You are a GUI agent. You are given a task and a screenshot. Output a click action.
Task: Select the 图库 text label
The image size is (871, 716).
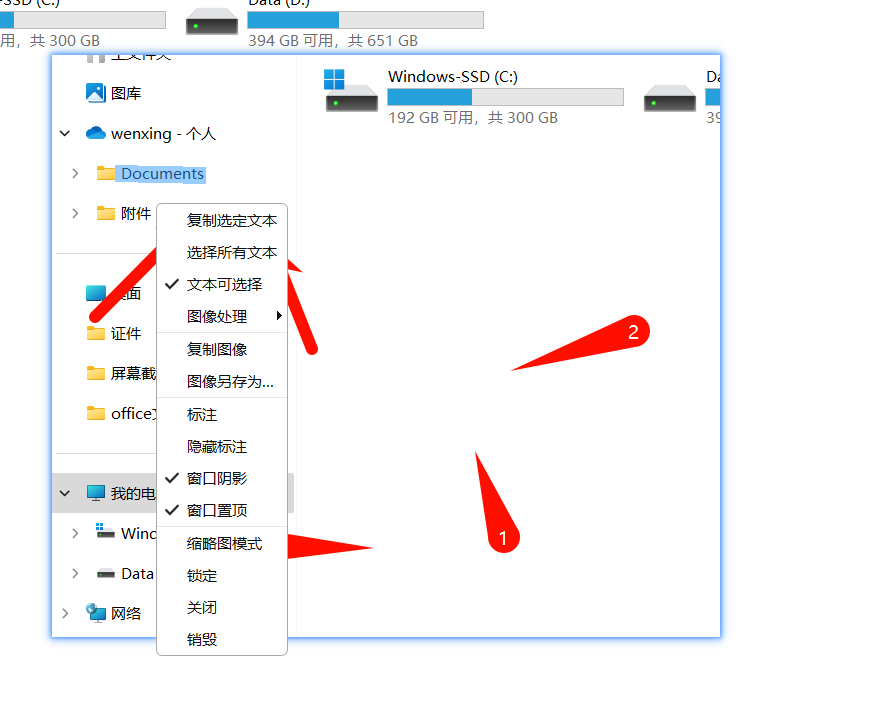(x=126, y=93)
